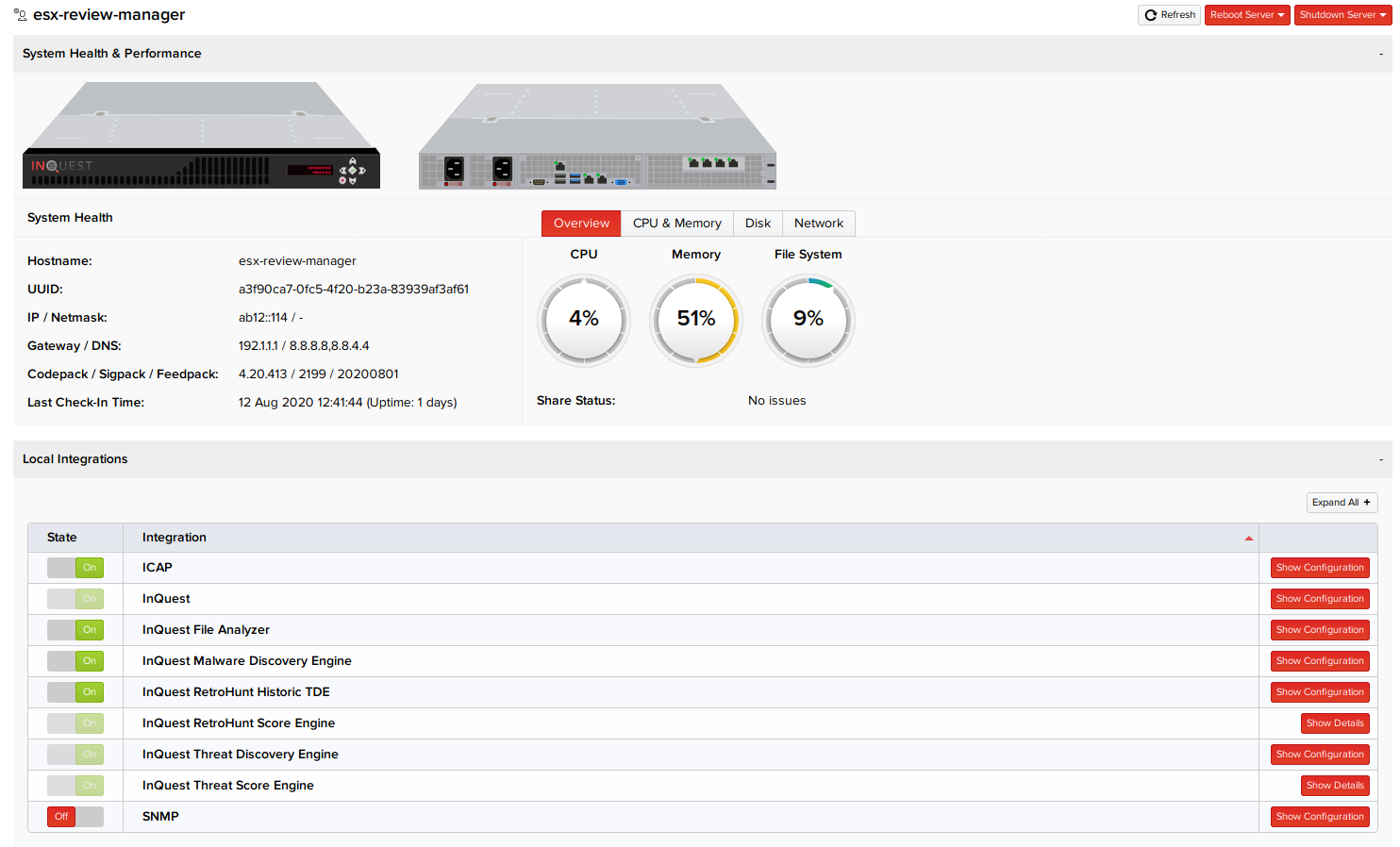Image resolution: width=1400 pixels, height=847 pixels.
Task: Open the Reboot Server dropdown
Action: point(1247,15)
